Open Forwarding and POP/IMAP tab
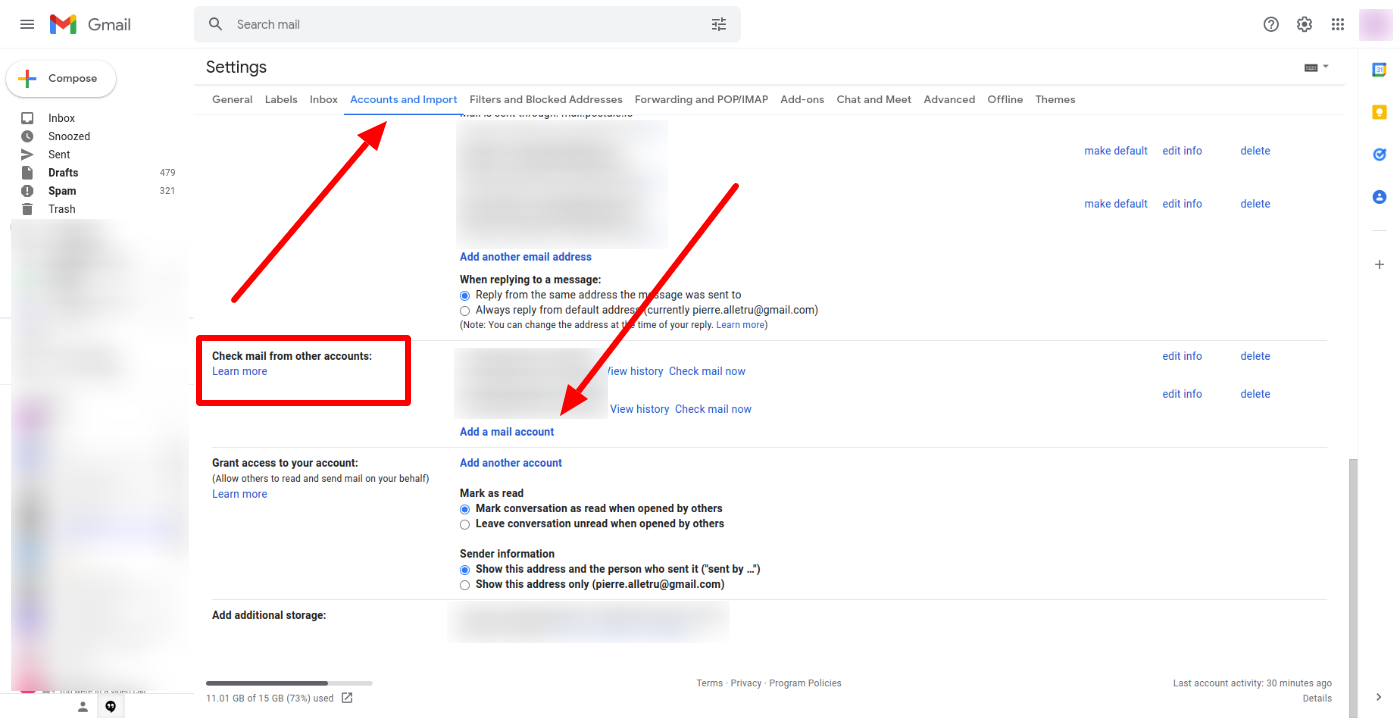The height and width of the screenshot is (718, 1400). coord(701,99)
